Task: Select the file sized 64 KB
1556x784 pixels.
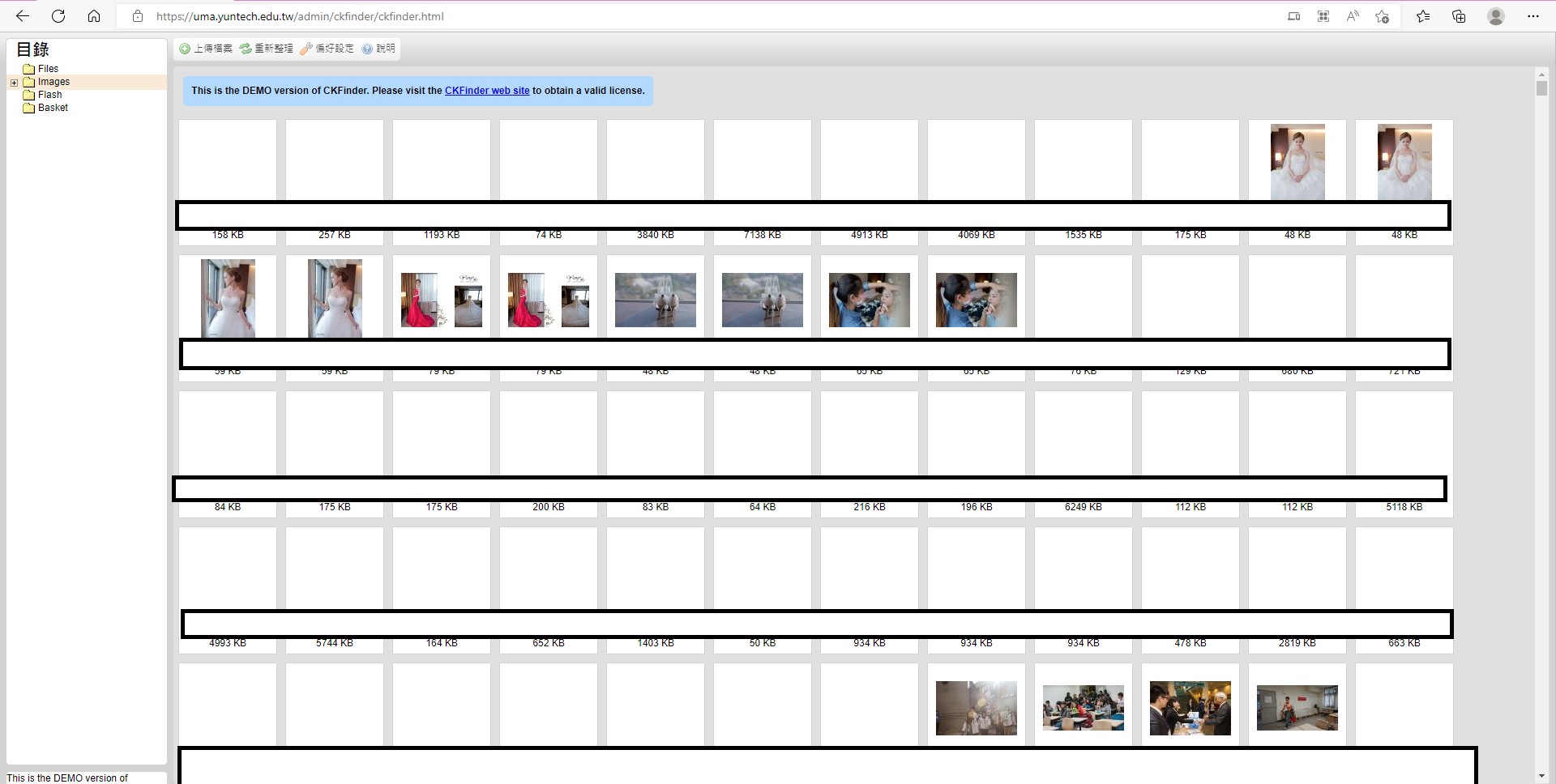Action: point(763,454)
